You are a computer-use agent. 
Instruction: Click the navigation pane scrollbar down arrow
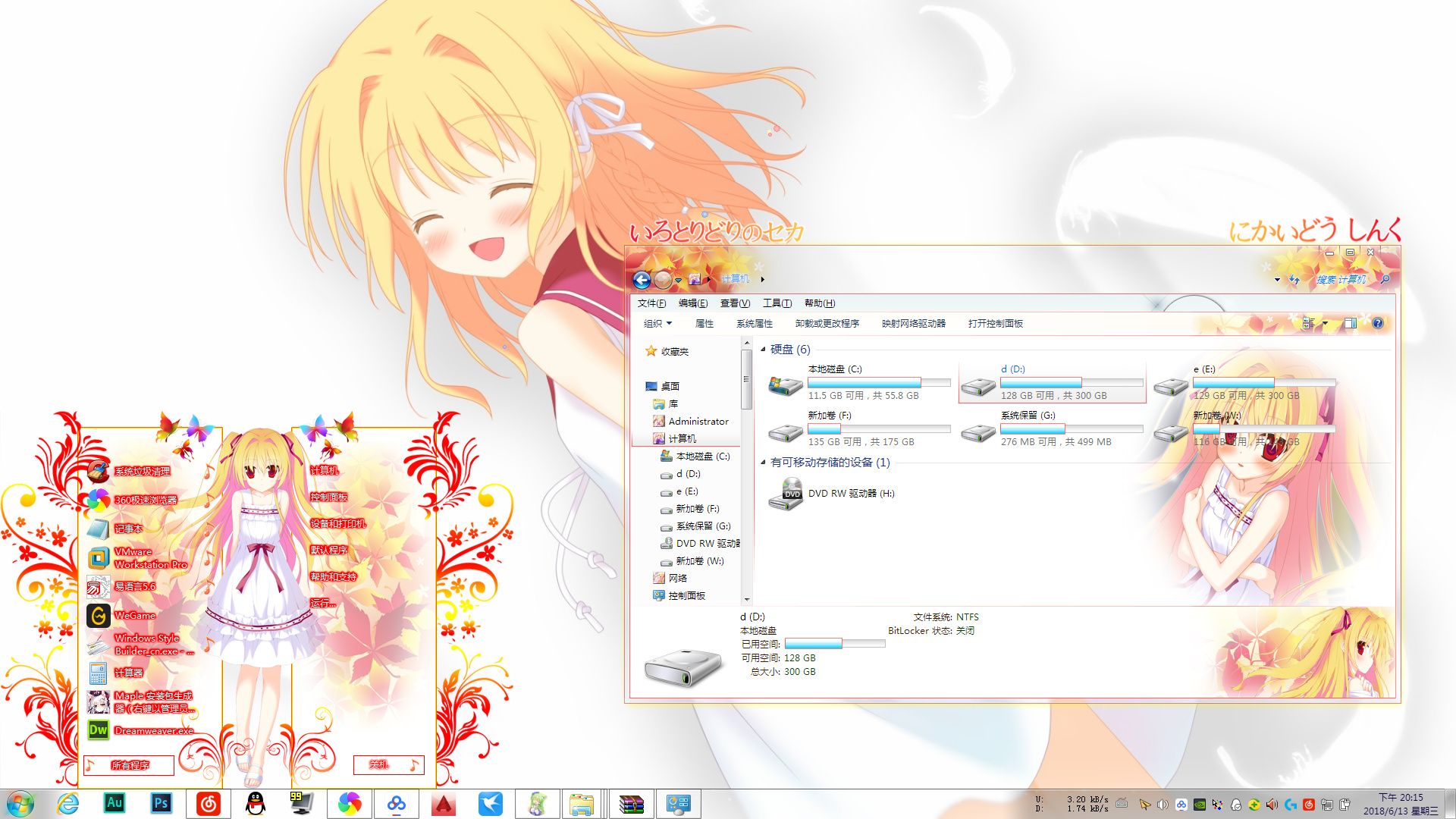(747, 599)
